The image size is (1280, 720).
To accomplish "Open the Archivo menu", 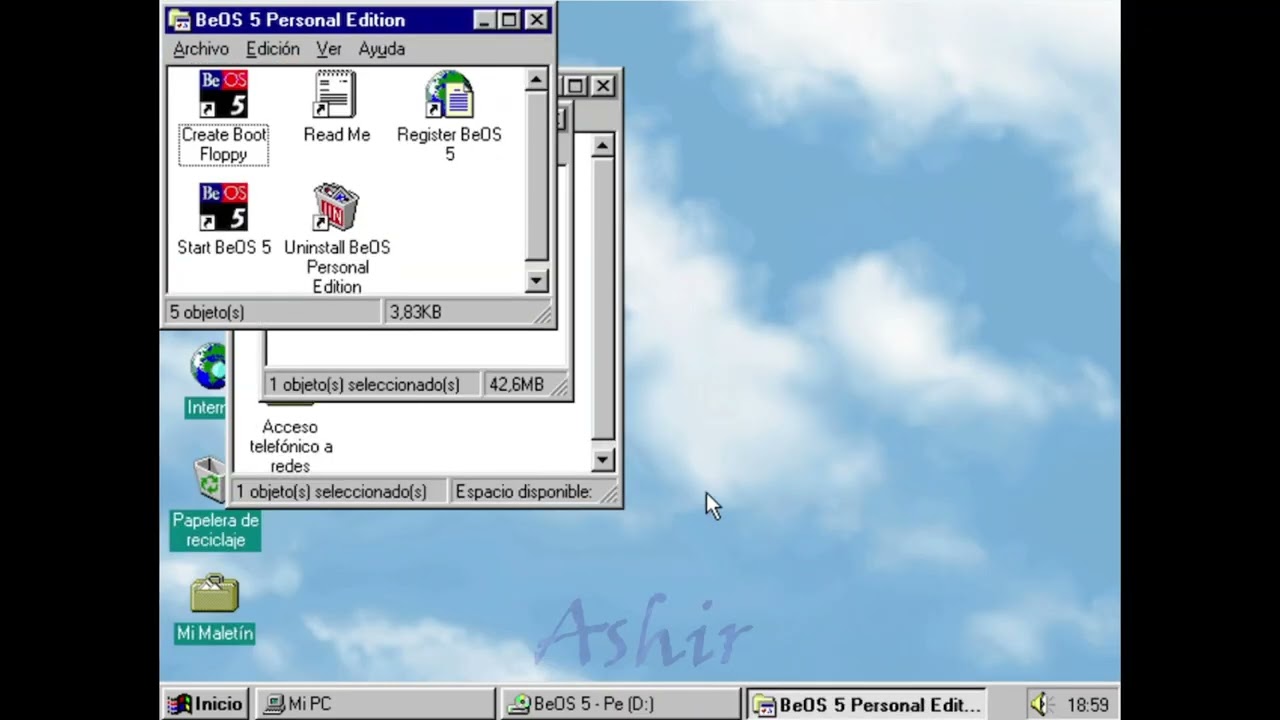I will (201, 49).
